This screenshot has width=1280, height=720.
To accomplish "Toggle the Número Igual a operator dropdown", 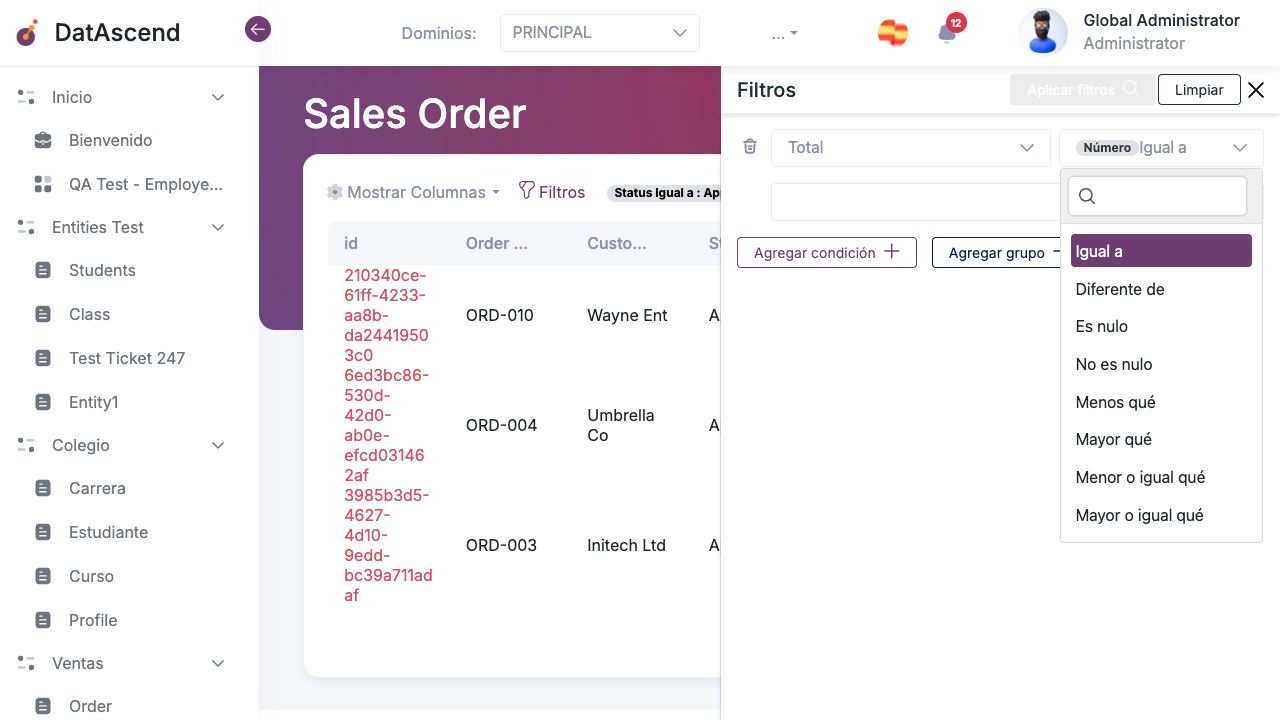I will click(1161, 148).
